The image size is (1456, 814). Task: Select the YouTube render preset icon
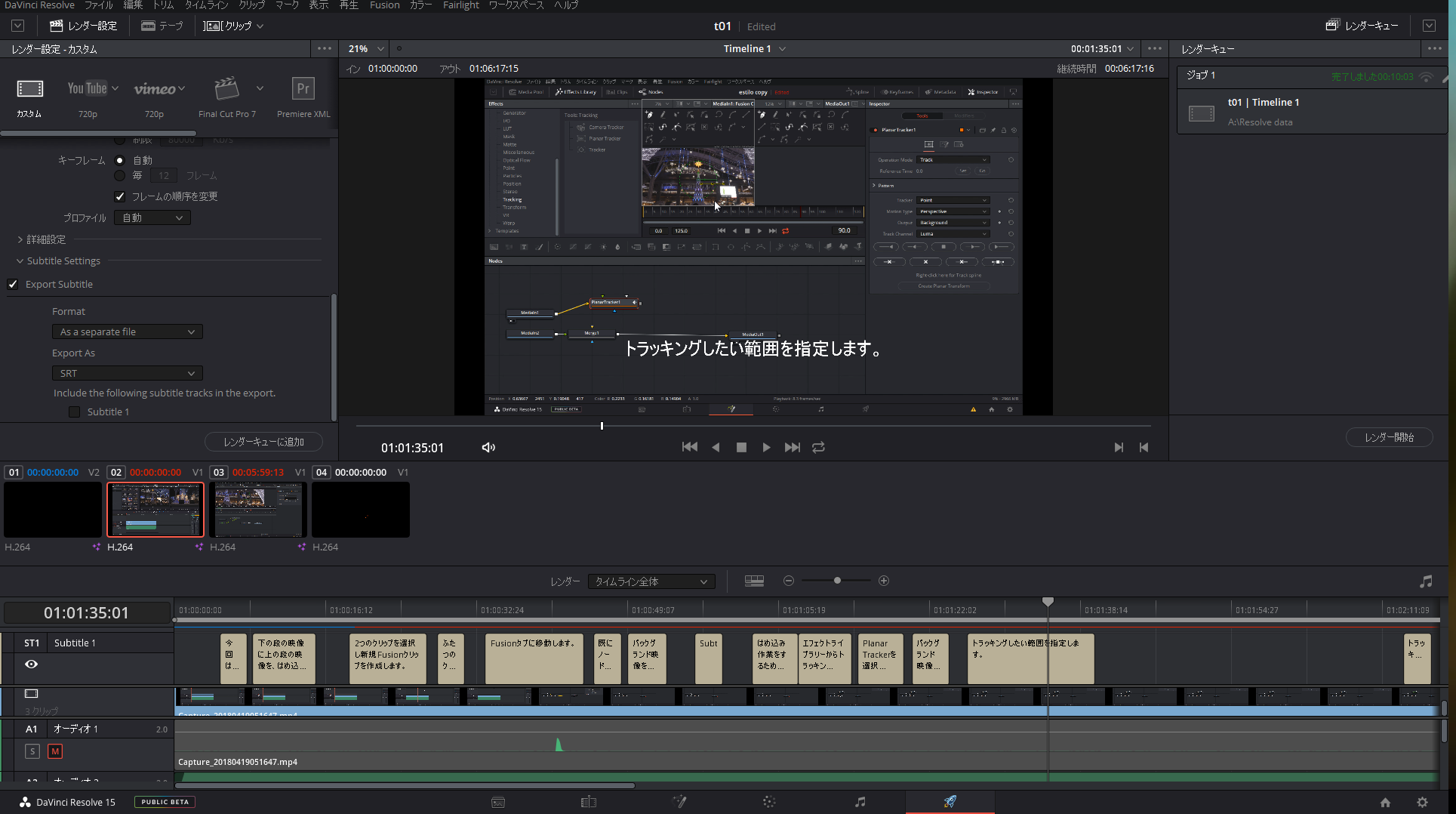(87, 88)
